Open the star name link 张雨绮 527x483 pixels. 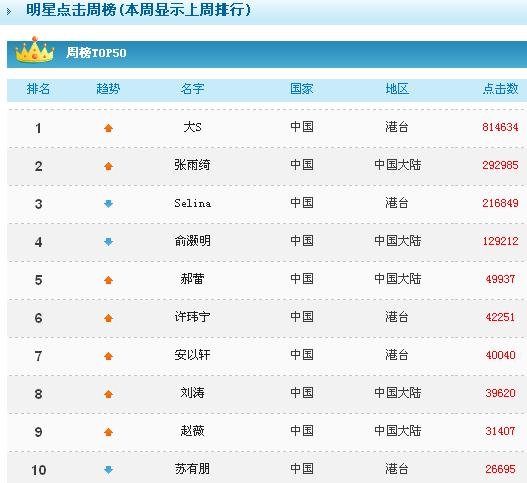pos(192,165)
